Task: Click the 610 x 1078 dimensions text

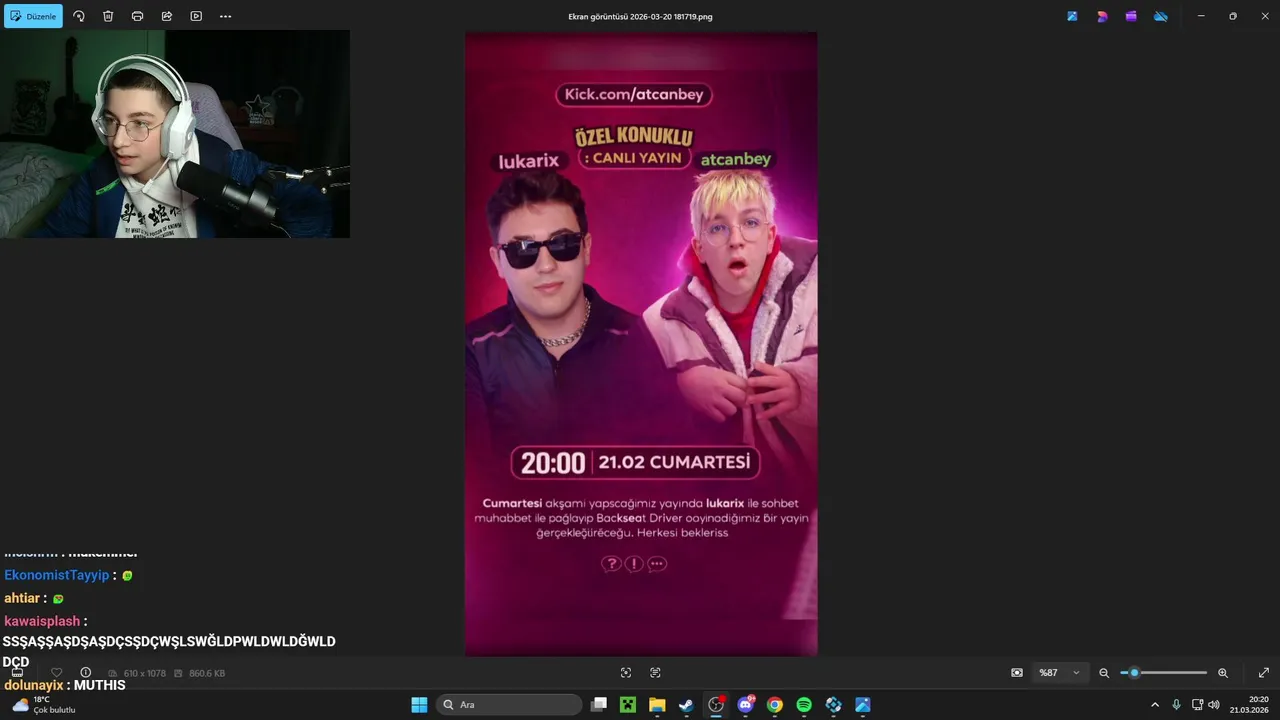Action: (144, 674)
